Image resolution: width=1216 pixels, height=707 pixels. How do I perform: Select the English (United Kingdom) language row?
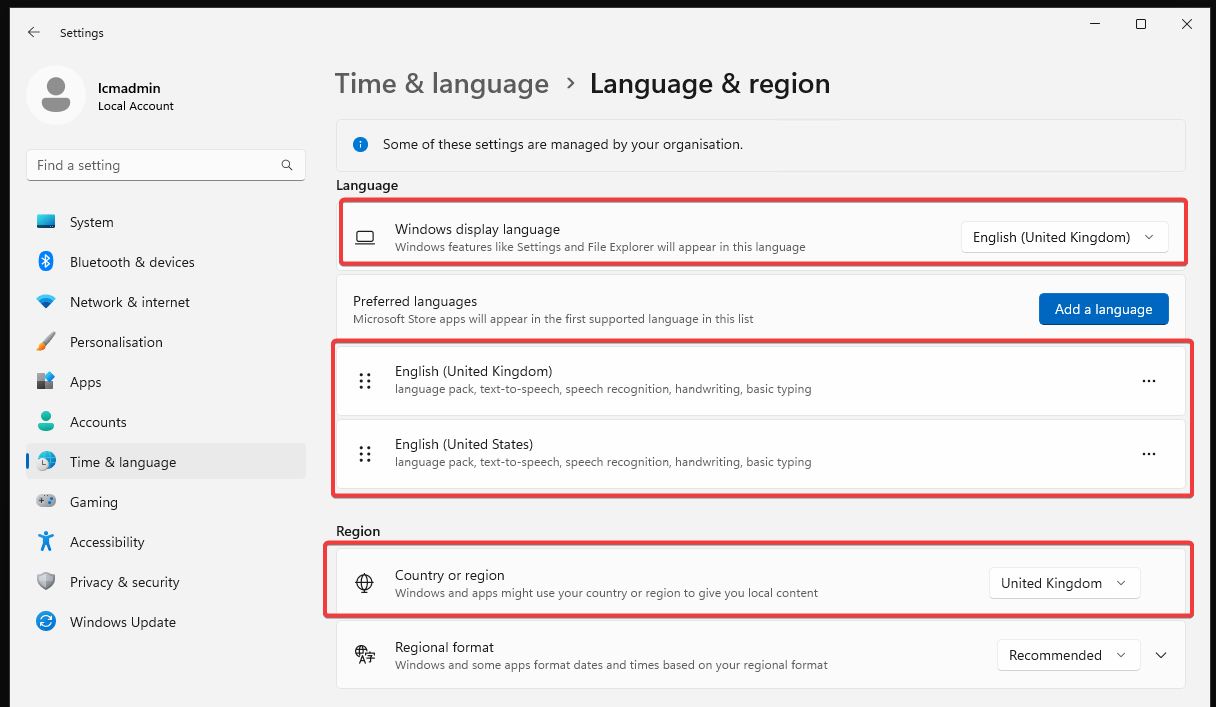point(760,381)
